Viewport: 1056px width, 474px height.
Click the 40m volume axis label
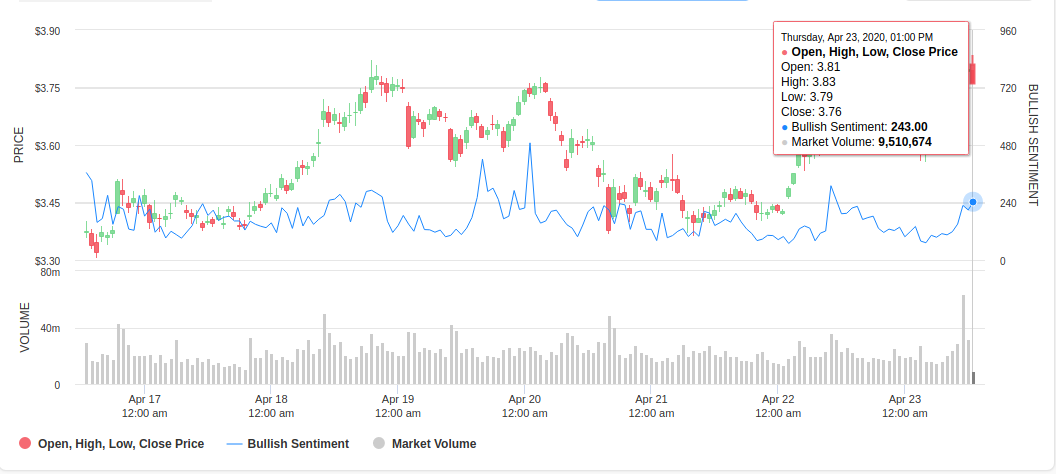(50, 329)
